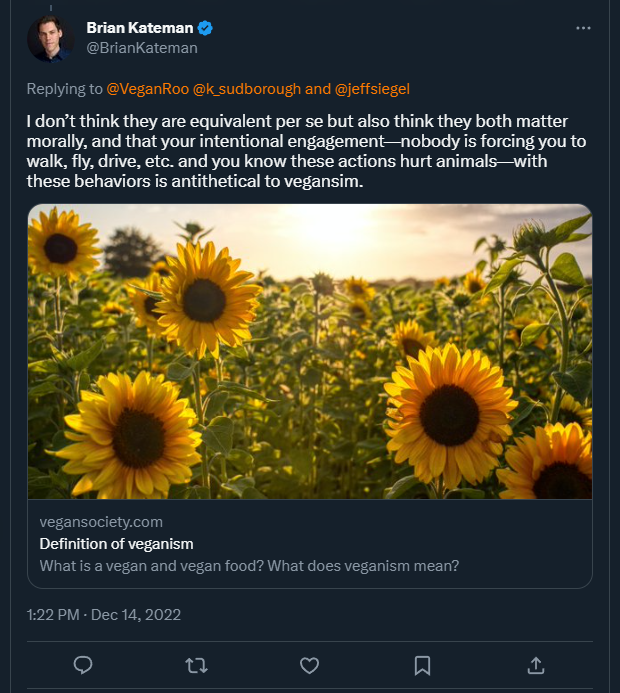Open the 'Definition of veganism' card title
The image size is (620, 693).
pyautogui.click(x=116, y=544)
